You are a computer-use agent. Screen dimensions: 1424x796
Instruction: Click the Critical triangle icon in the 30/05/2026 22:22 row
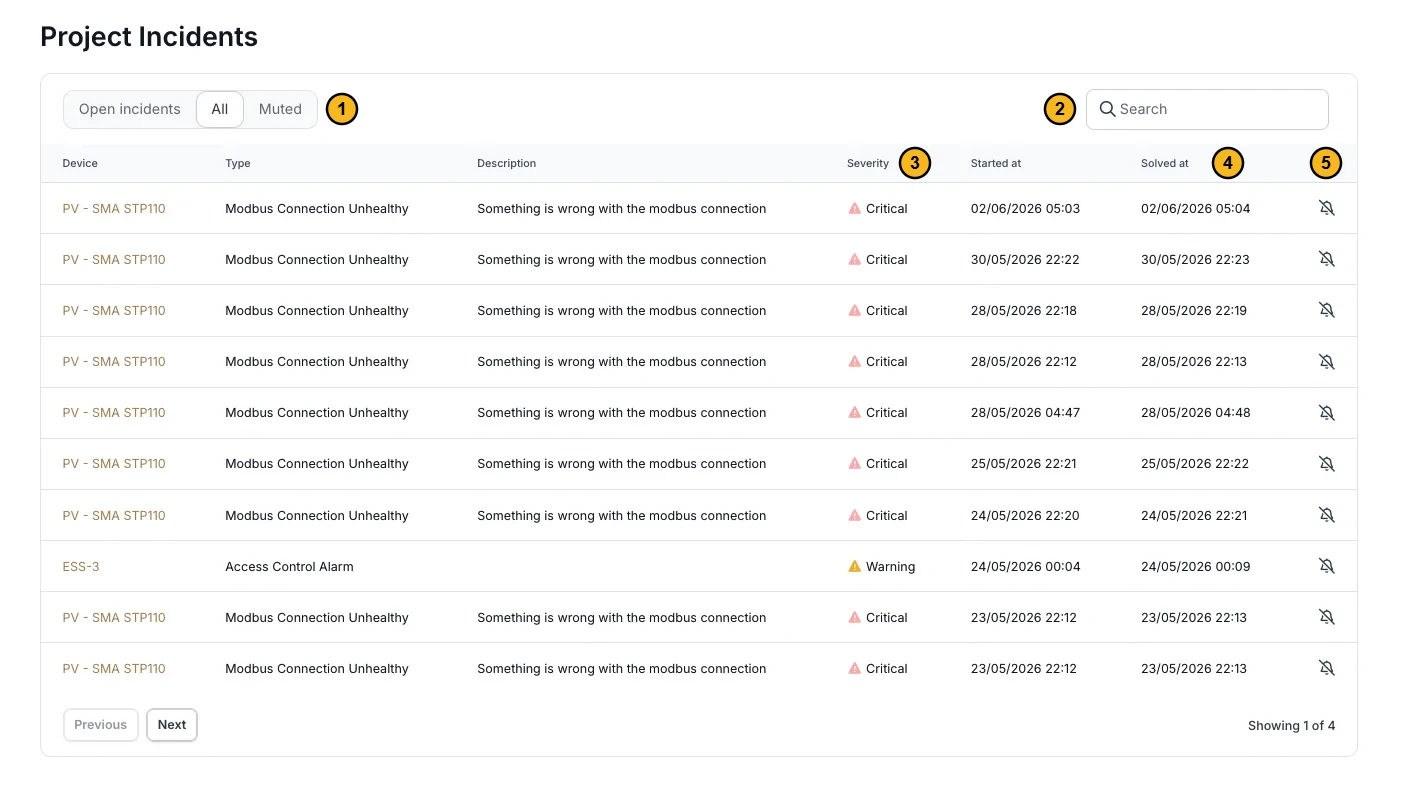tap(854, 259)
